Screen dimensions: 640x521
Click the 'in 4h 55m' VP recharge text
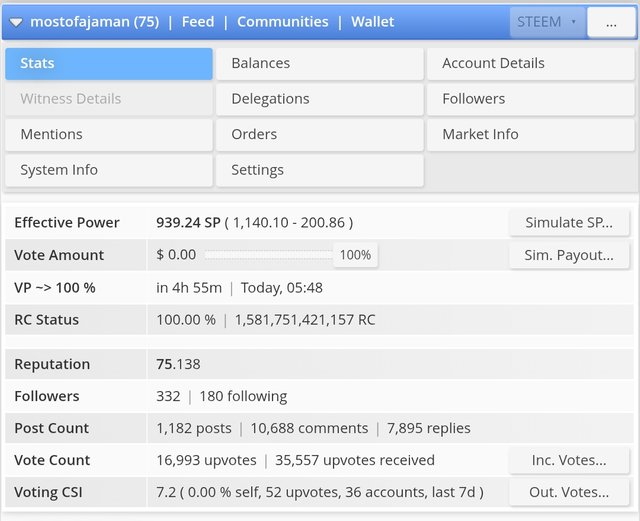pos(189,288)
